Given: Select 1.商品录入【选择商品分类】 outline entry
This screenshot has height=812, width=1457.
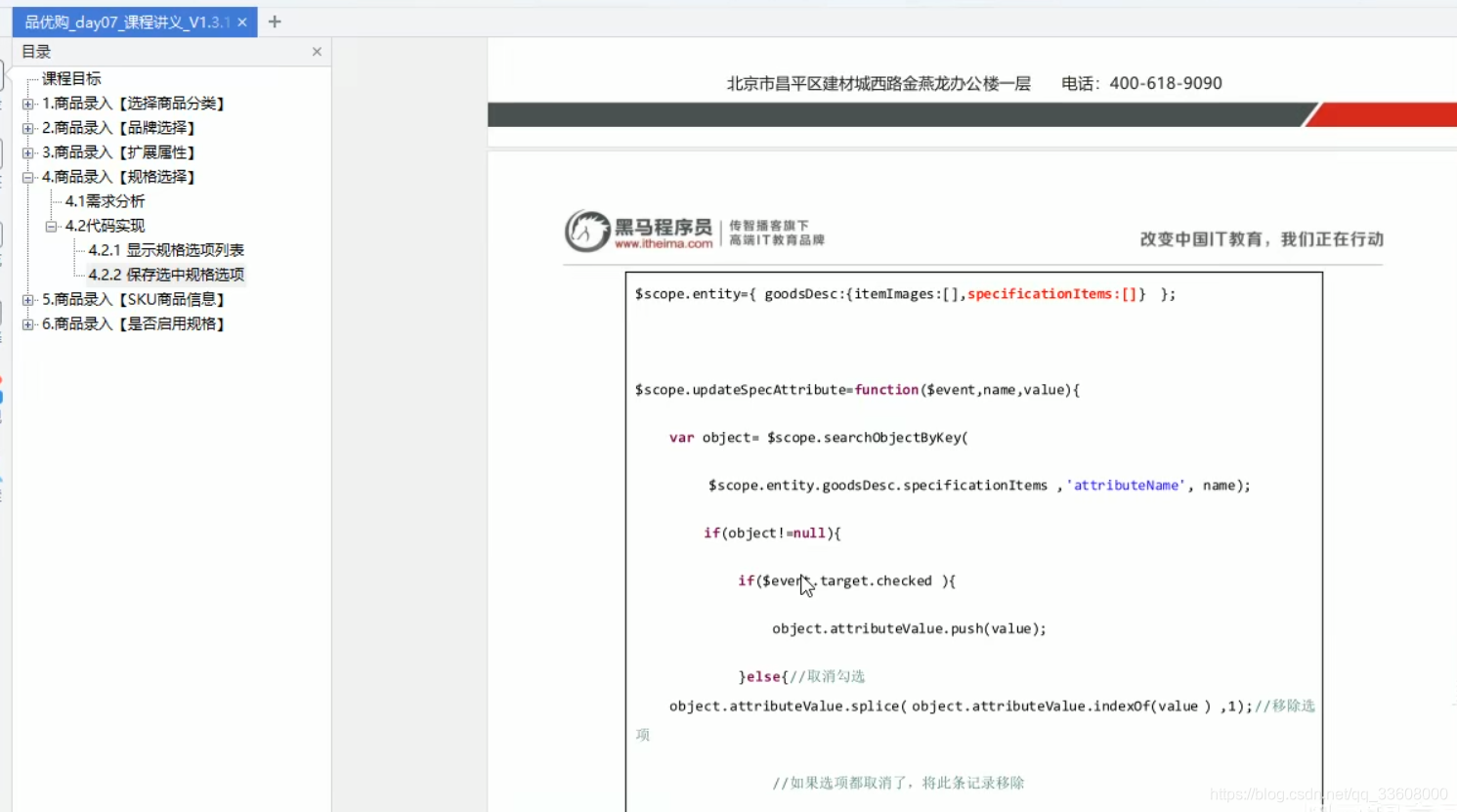Looking at the screenshot, I should pyautogui.click(x=133, y=103).
